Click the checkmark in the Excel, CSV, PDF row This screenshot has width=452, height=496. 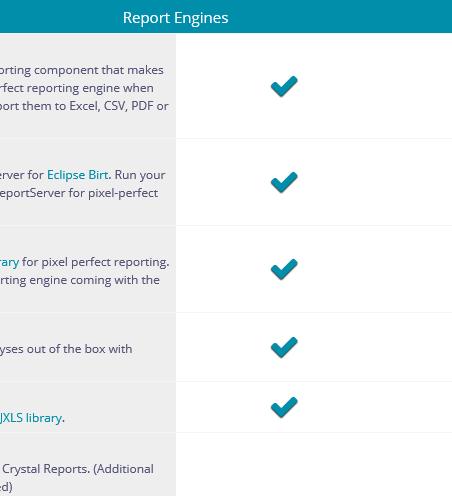click(x=284, y=86)
